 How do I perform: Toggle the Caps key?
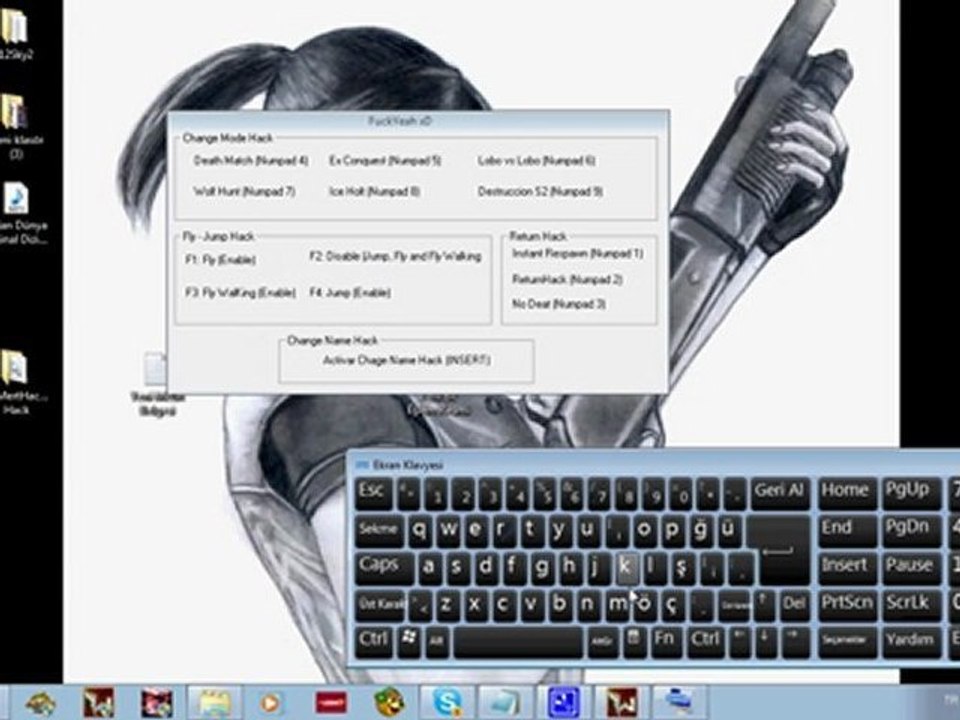pyautogui.click(x=384, y=568)
